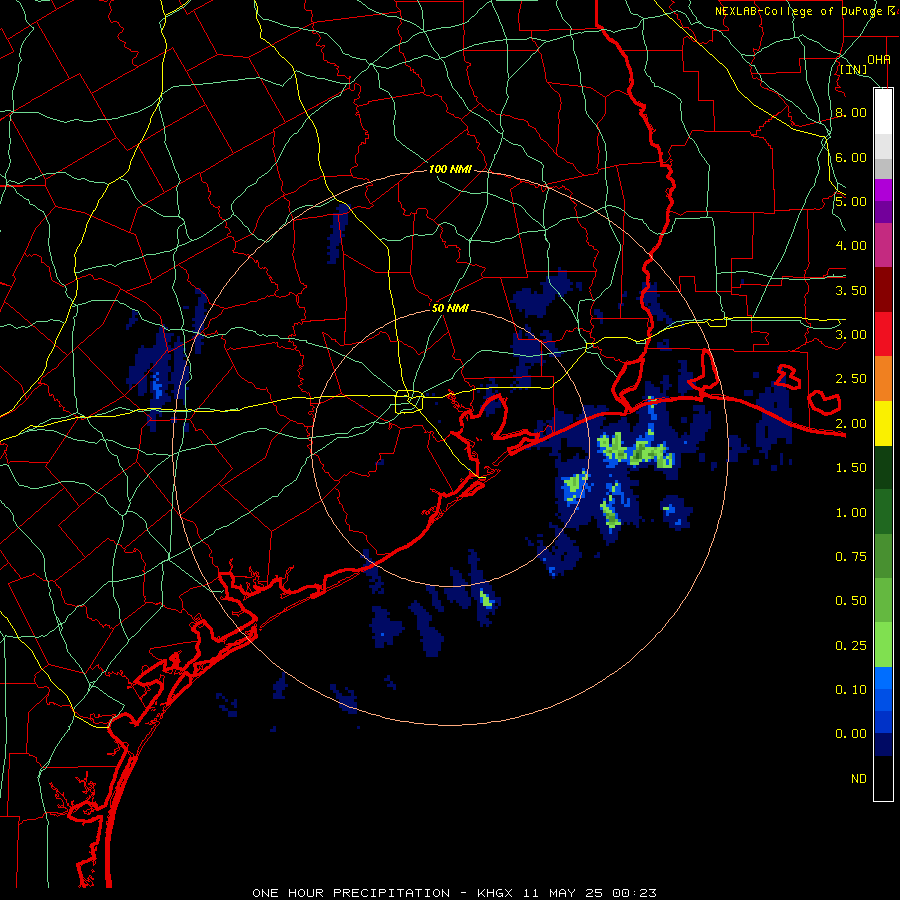Click the 3.00 legend value
The height and width of the screenshot is (900, 900).
(x=851, y=335)
